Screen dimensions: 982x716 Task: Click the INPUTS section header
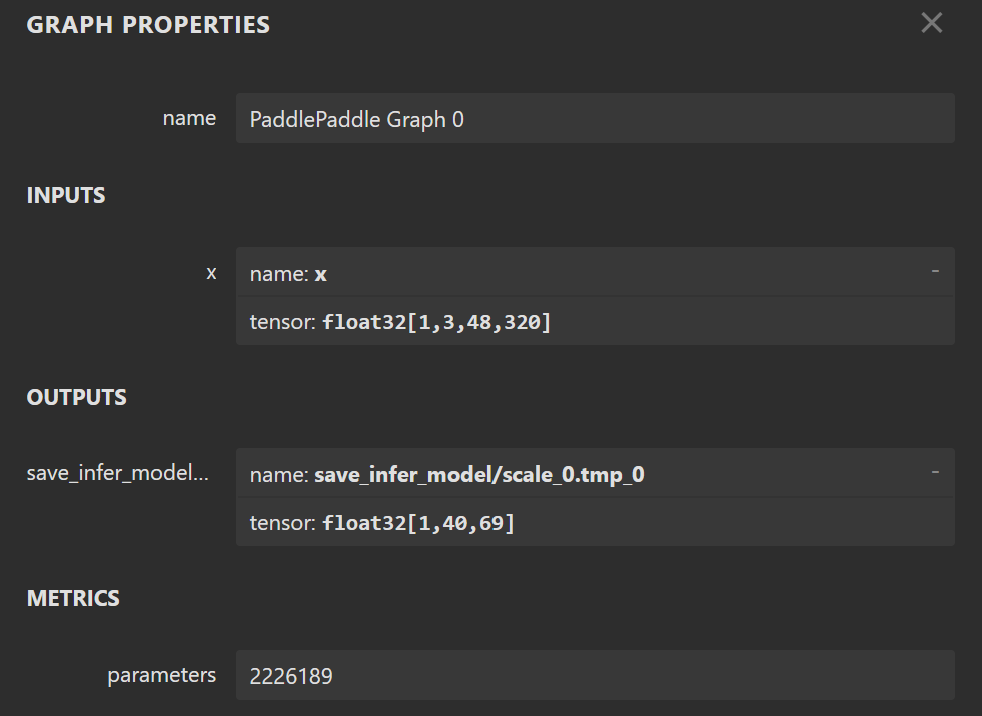pyautogui.click(x=66, y=195)
